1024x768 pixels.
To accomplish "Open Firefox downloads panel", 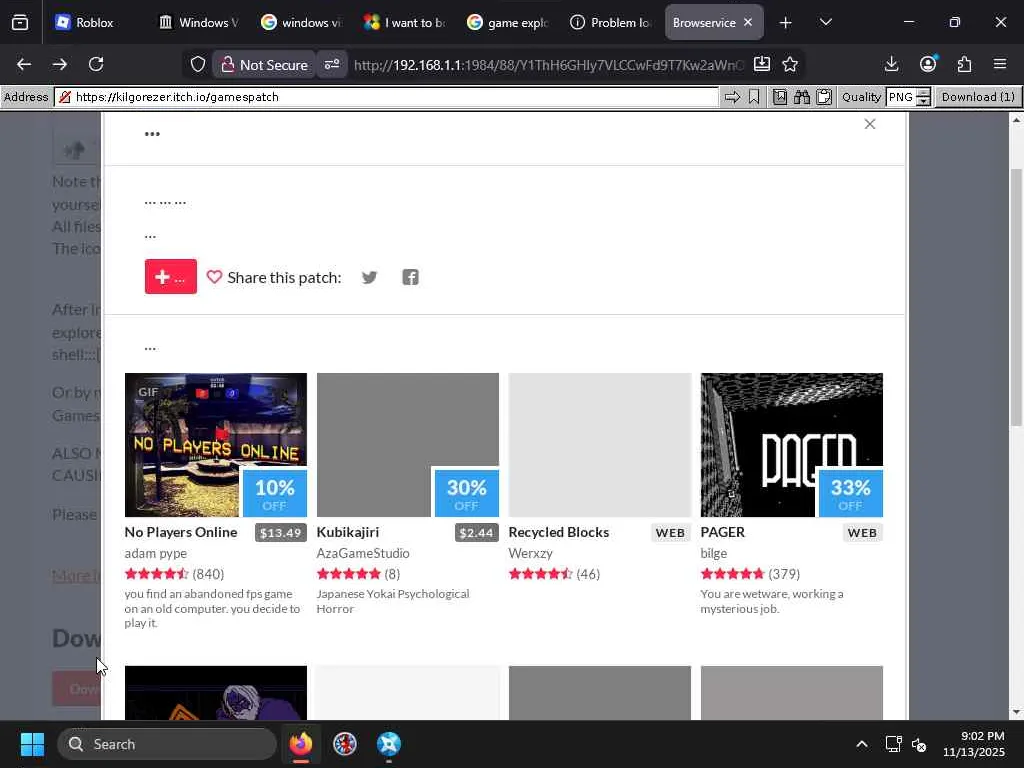I will click(891, 64).
